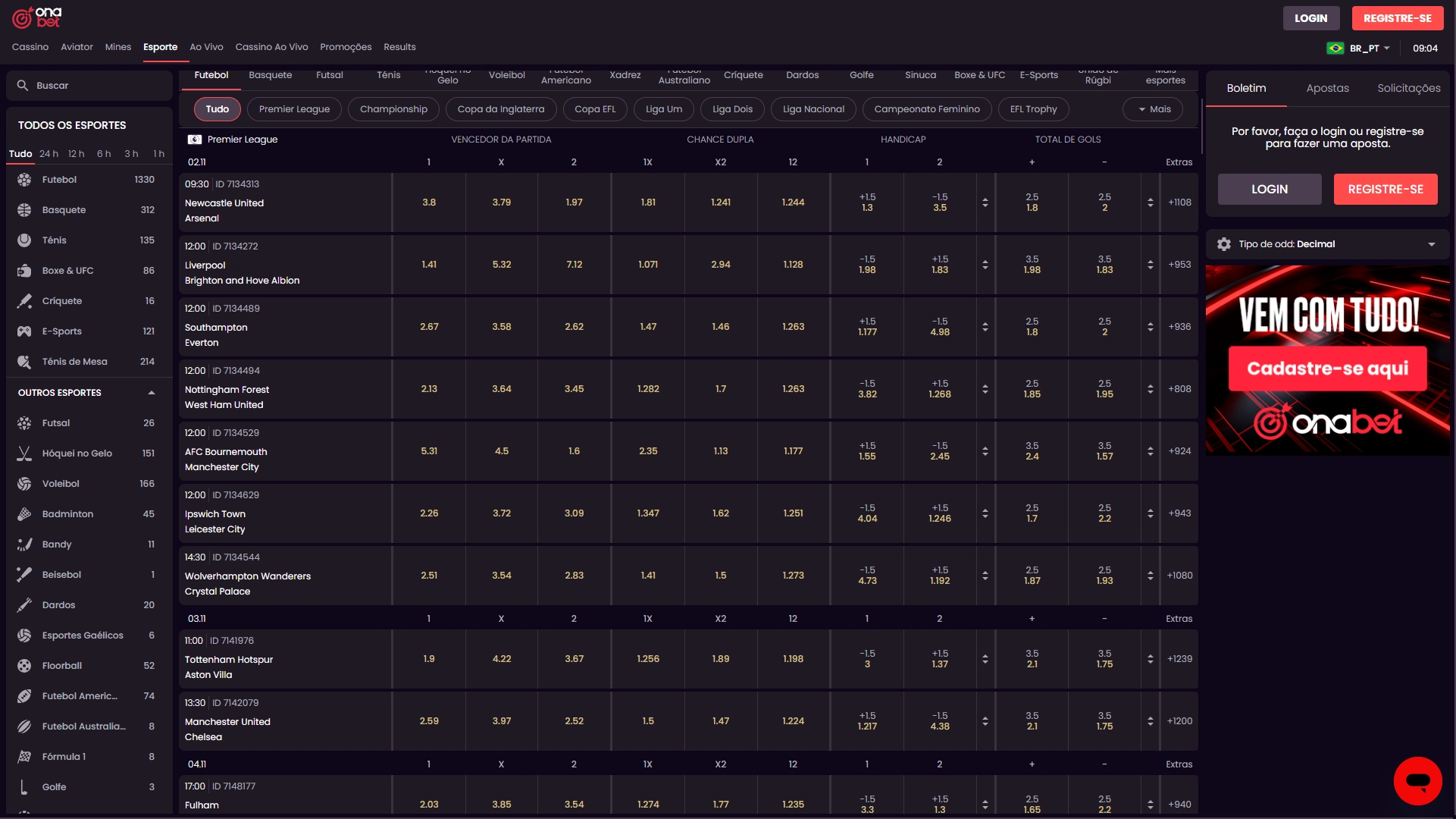Filter events to next 1 h
This screenshot has height=819, width=1456.
click(x=158, y=154)
